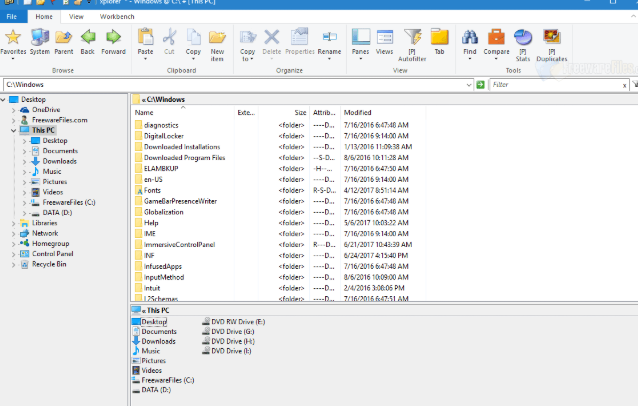This screenshot has width=638, height=406.
Task: Open the Paste dropdown arrow
Action: pos(145,59)
